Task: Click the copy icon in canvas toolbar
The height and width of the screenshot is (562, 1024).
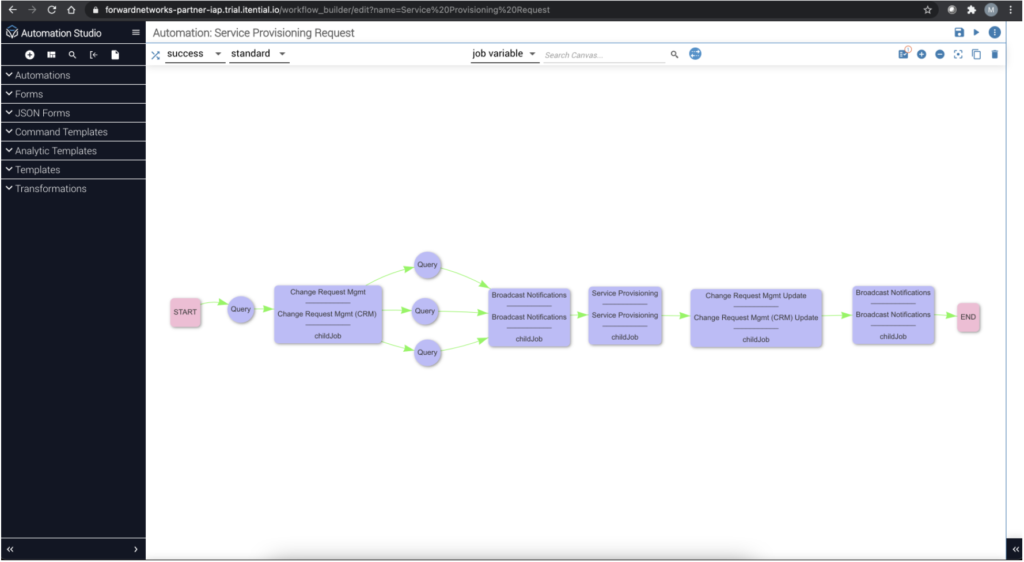Action: pos(976,54)
